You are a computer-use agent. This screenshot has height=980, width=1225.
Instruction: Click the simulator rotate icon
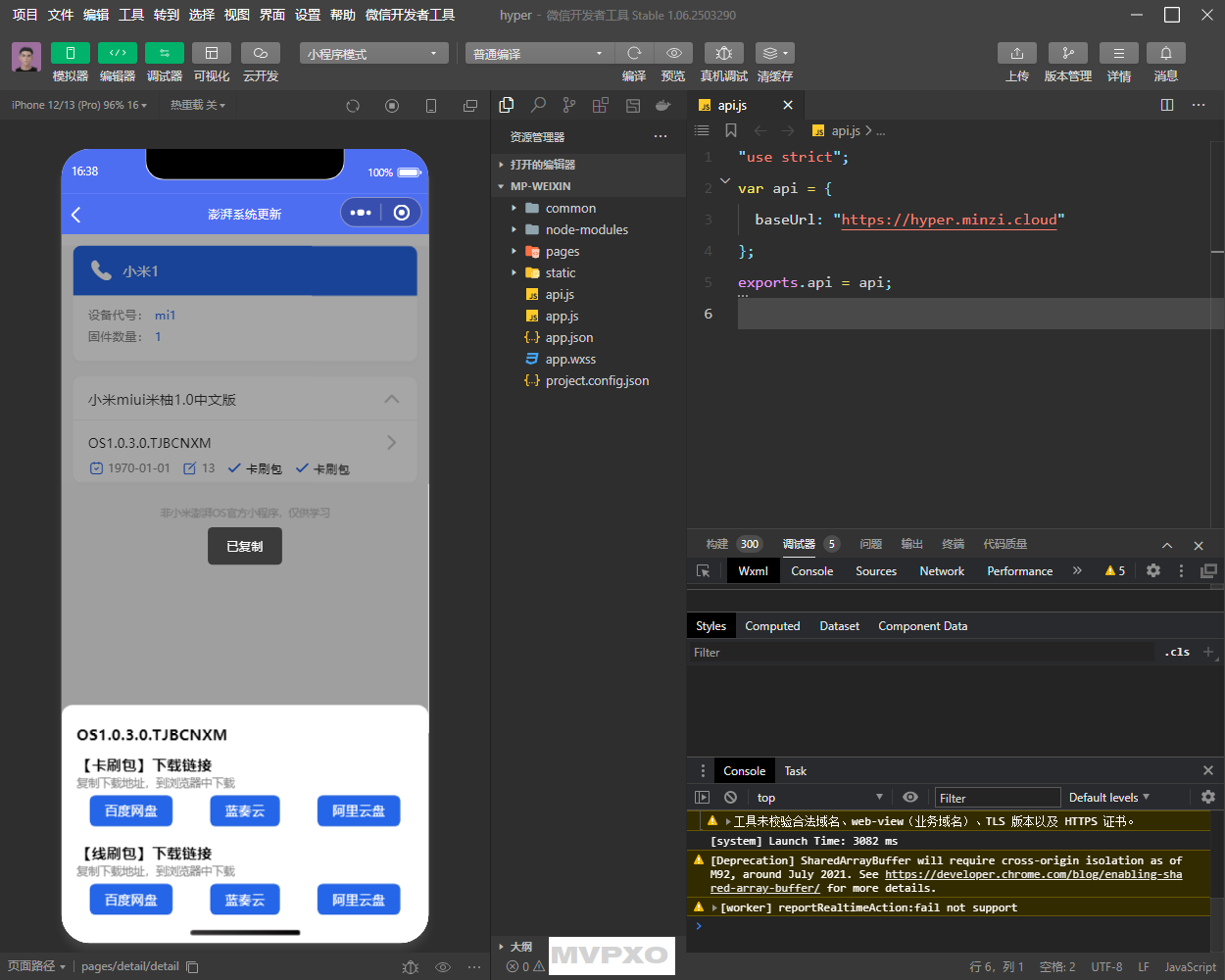[353, 106]
